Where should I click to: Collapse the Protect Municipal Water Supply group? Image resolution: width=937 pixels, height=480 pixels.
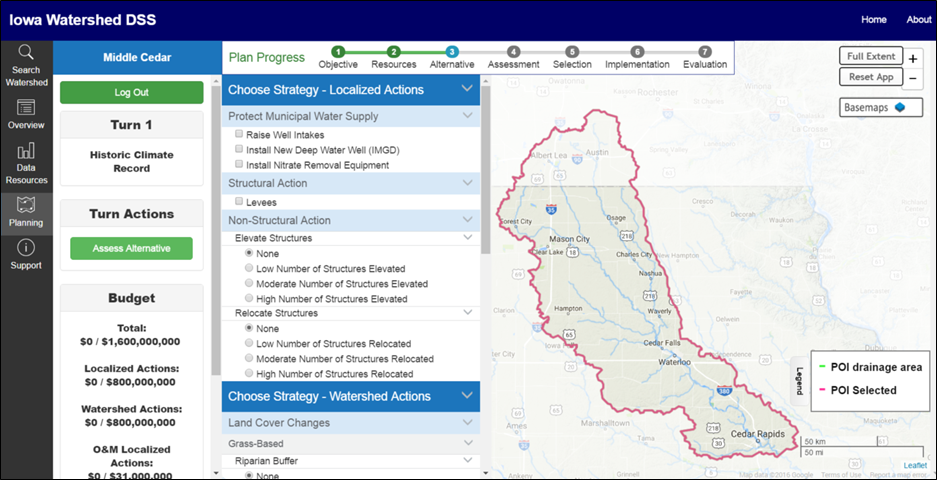(466, 116)
